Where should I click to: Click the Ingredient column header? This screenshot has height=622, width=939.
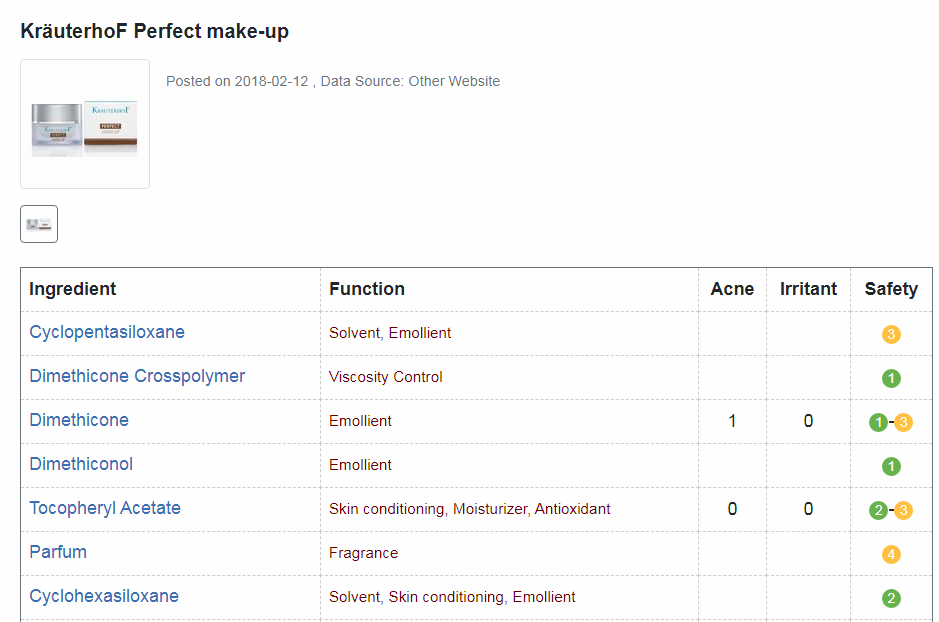pos(72,289)
